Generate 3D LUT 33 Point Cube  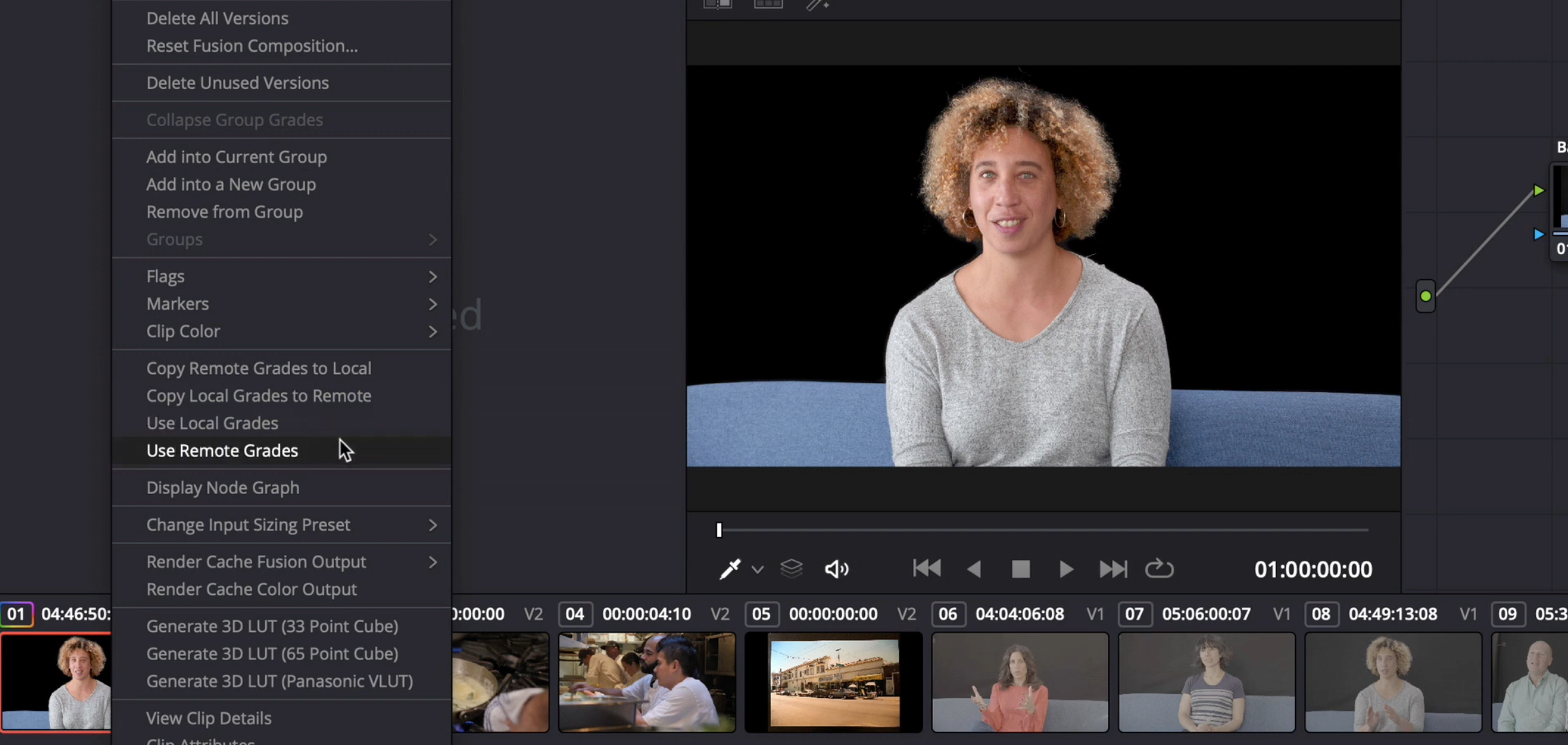[282, 626]
